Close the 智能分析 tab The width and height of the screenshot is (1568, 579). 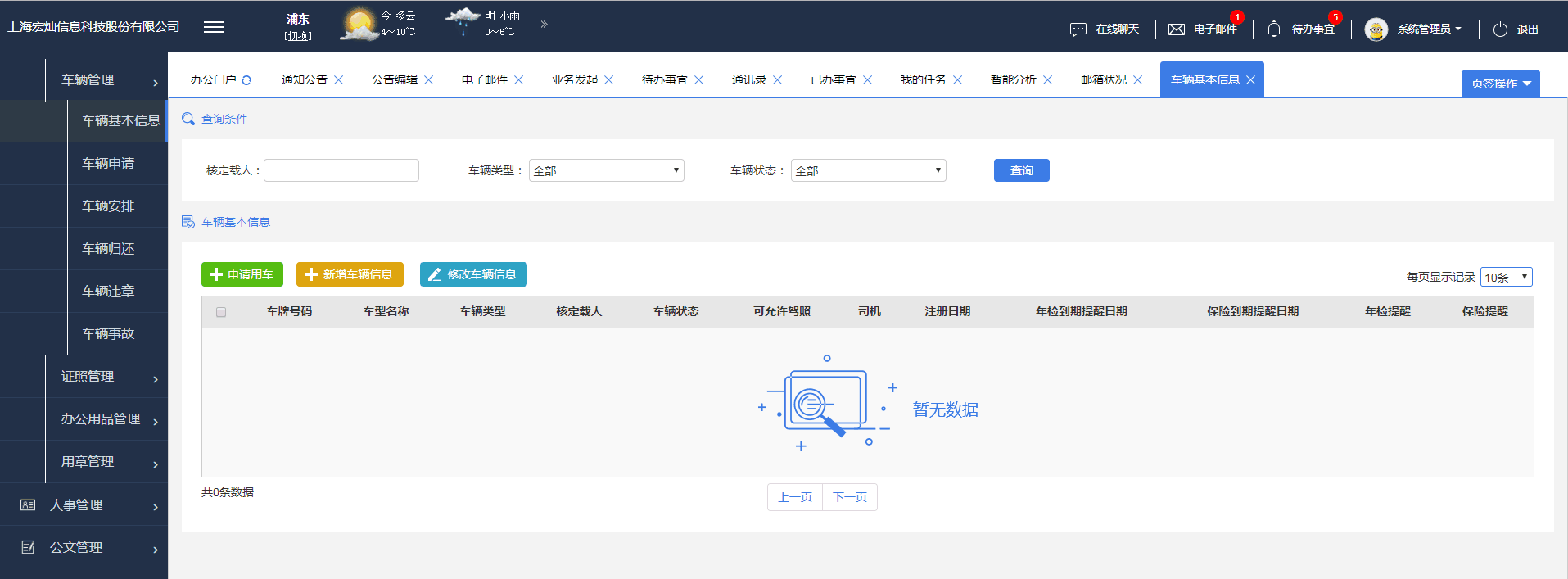1048,80
